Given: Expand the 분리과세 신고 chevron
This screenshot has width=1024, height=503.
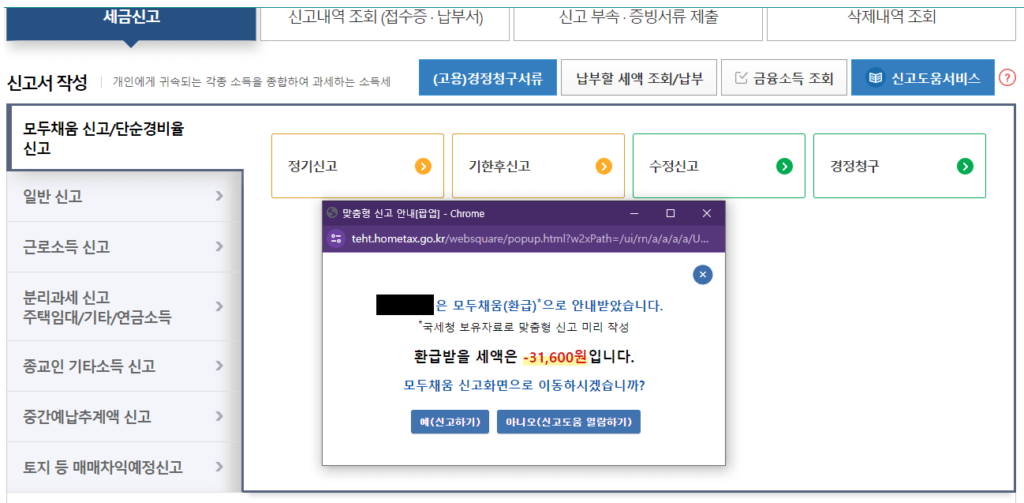Looking at the screenshot, I should point(219,306).
